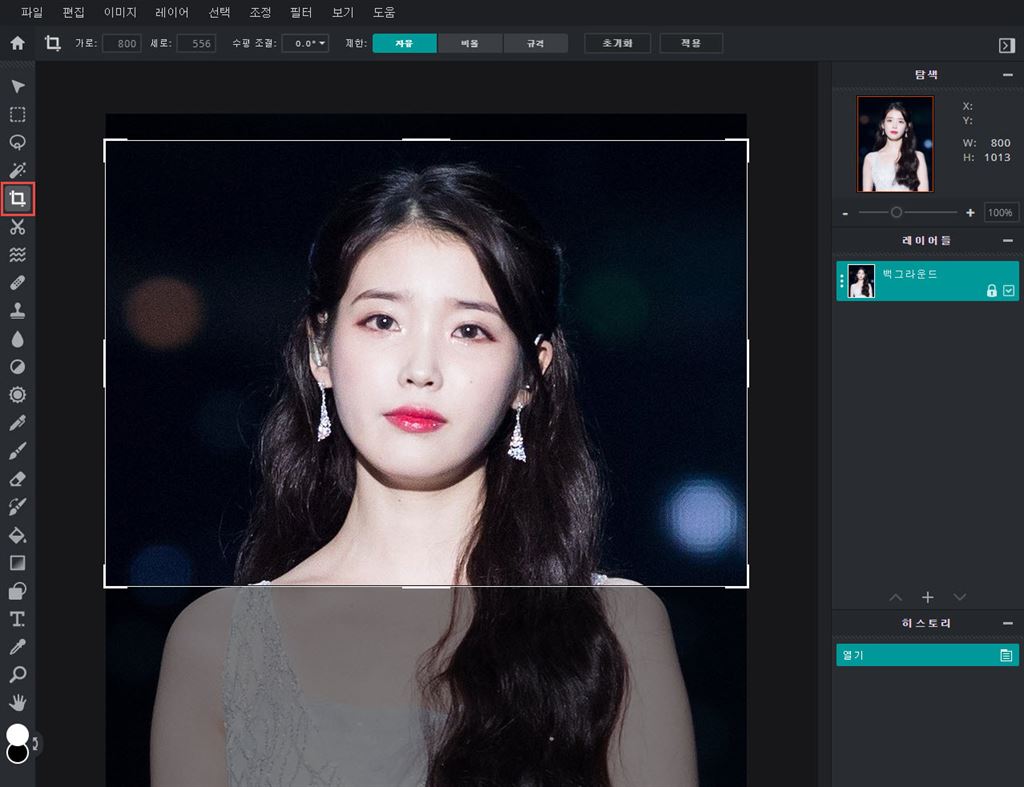
Task: Click the navigator zoom slider handle
Action: [897, 212]
